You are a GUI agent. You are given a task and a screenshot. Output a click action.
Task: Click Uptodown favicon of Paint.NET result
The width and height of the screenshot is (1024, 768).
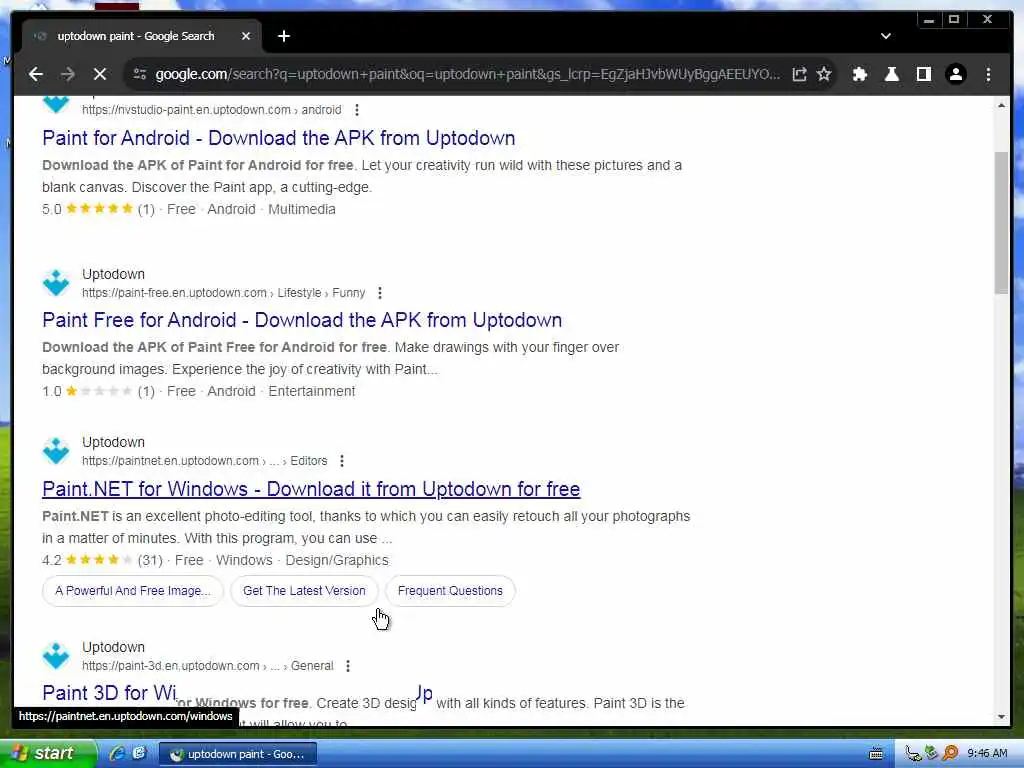(56, 451)
